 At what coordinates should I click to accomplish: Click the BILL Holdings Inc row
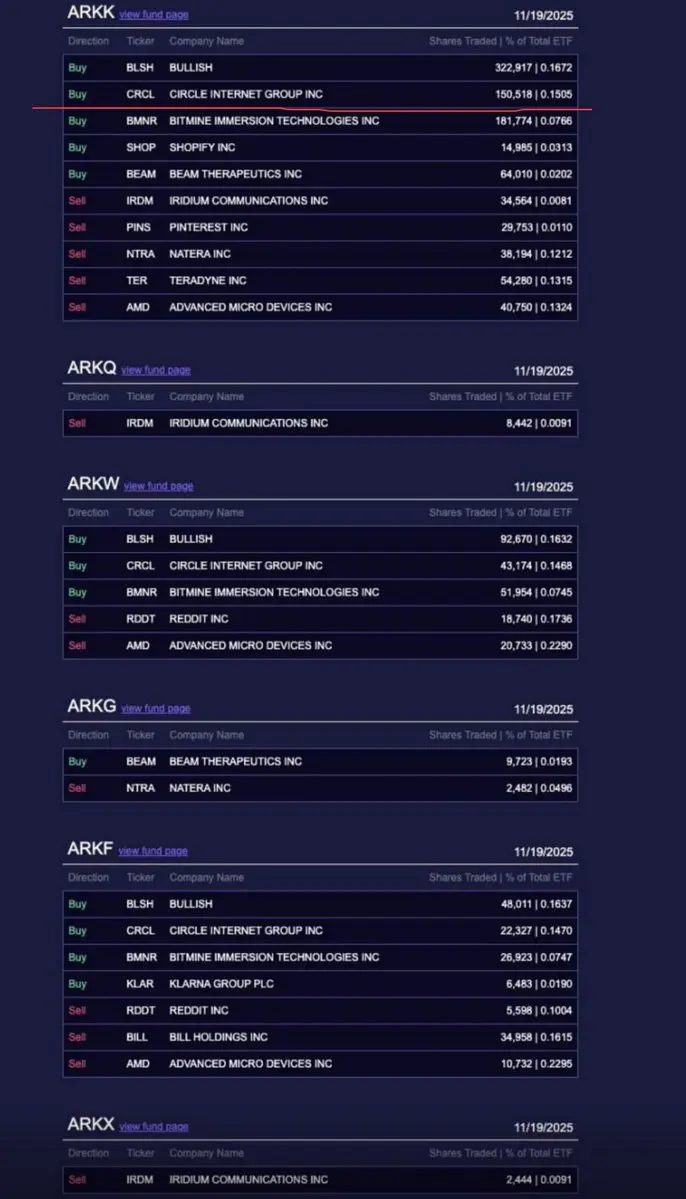[320, 1037]
